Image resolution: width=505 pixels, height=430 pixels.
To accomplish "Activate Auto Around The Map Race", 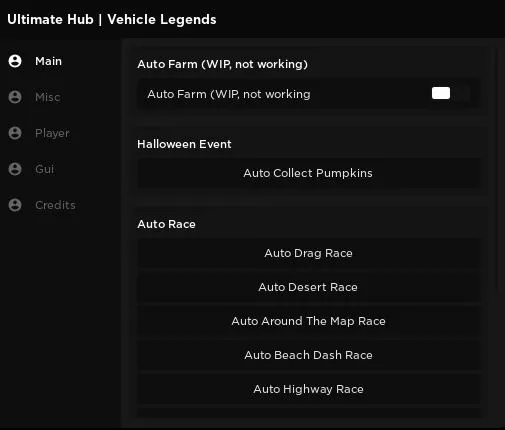I will pyautogui.click(x=309, y=321).
